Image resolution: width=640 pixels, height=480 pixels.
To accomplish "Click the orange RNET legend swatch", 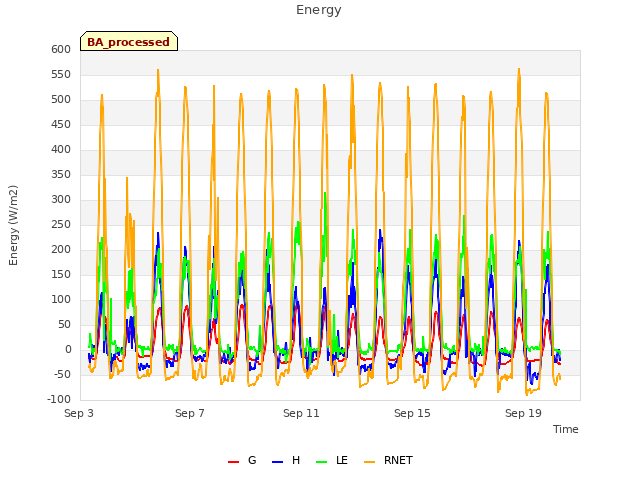I will 369,462.
